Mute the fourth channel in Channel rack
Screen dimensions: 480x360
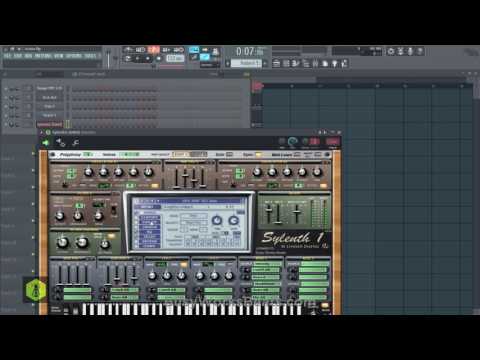(x=6, y=115)
